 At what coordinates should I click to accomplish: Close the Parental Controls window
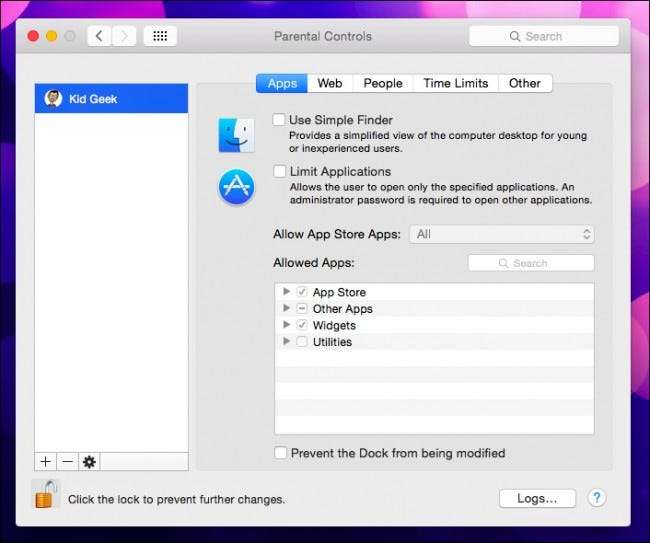tap(33, 36)
